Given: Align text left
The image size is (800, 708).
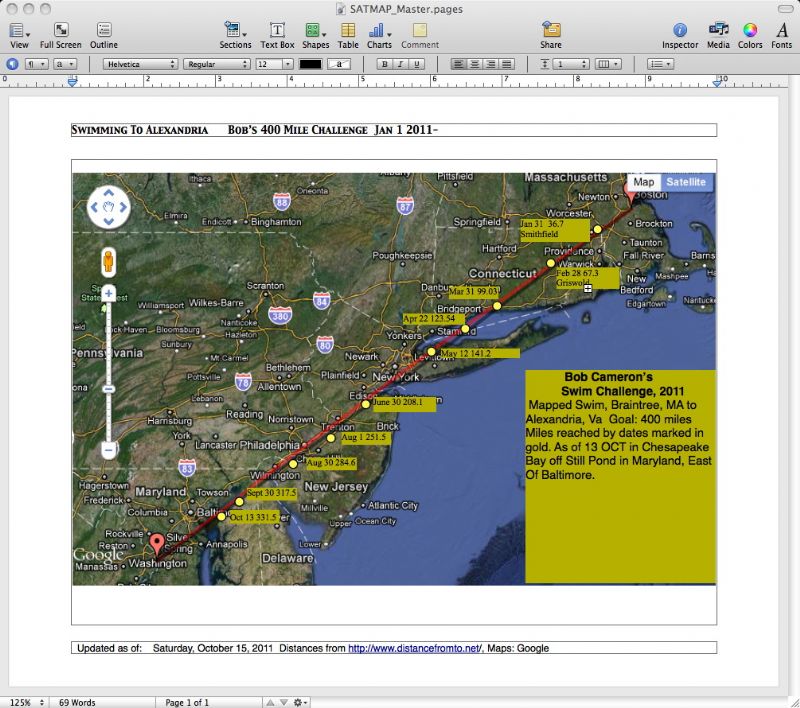Looking at the screenshot, I should tap(458, 64).
